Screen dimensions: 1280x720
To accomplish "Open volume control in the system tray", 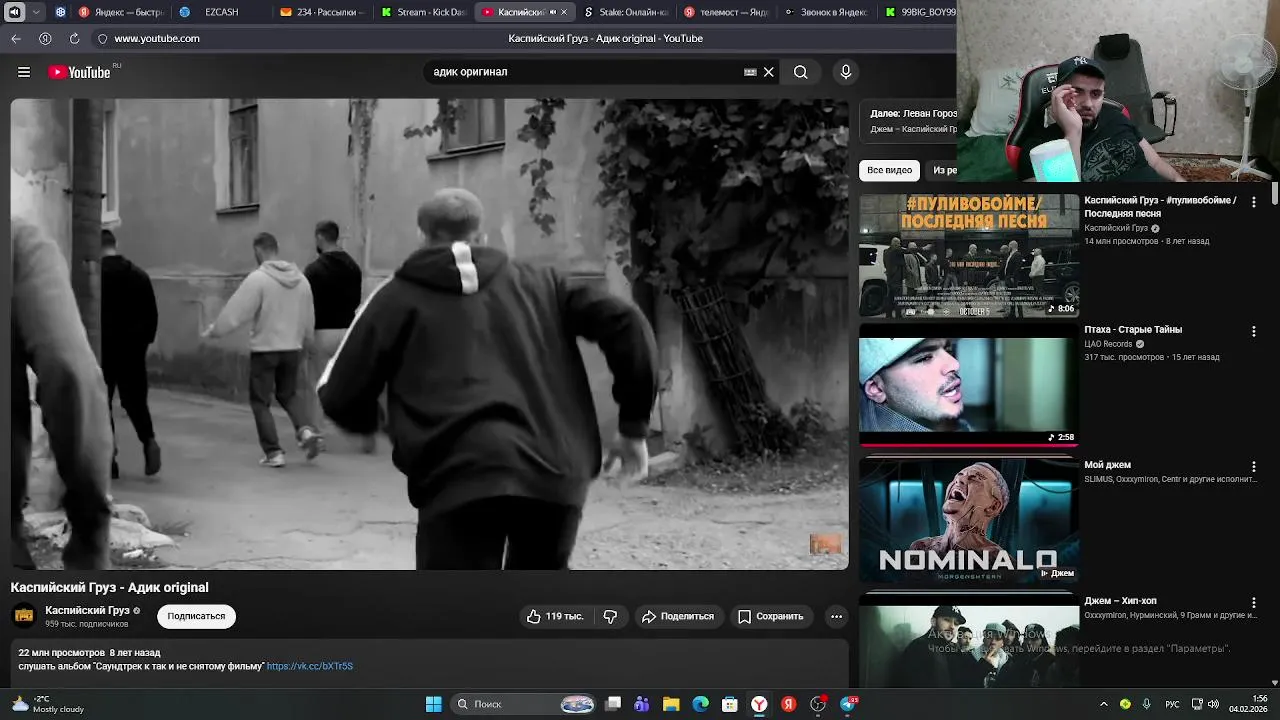I will pyautogui.click(x=1213, y=704).
